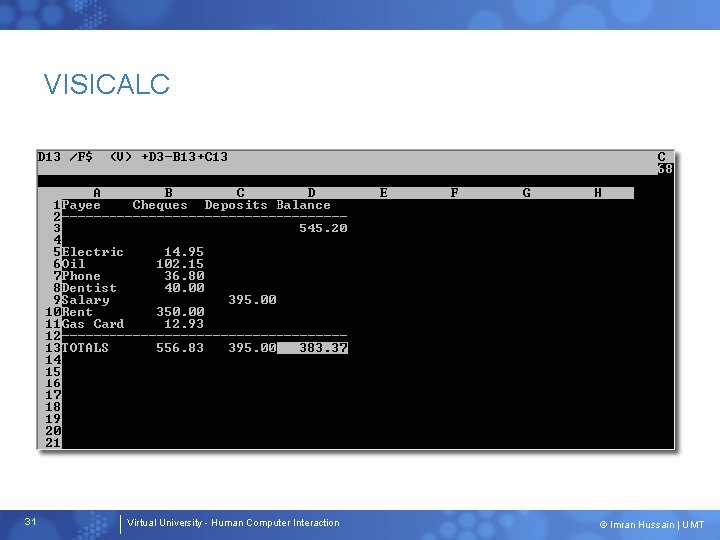Click opening balance 545.20 cell
The width and height of the screenshot is (720, 540).
click(x=323, y=228)
